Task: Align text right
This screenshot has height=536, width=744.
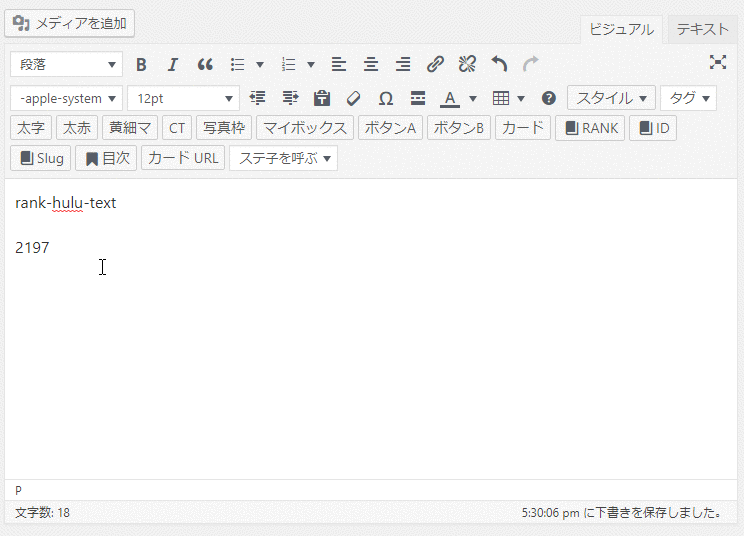Action: (403, 64)
